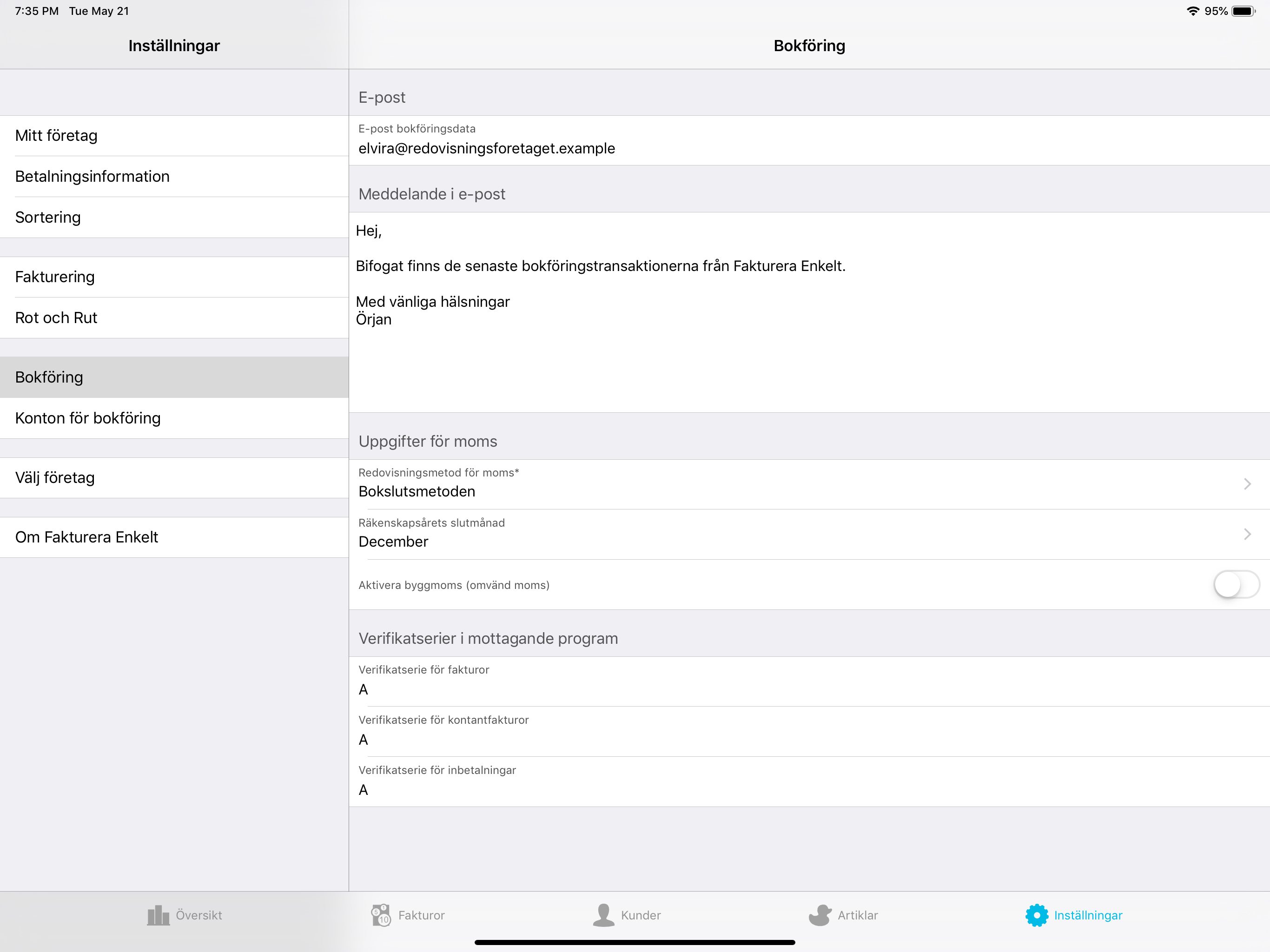Tap the Wi-Fi status icon
Screen dimensions: 1270x952
point(1193,12)
